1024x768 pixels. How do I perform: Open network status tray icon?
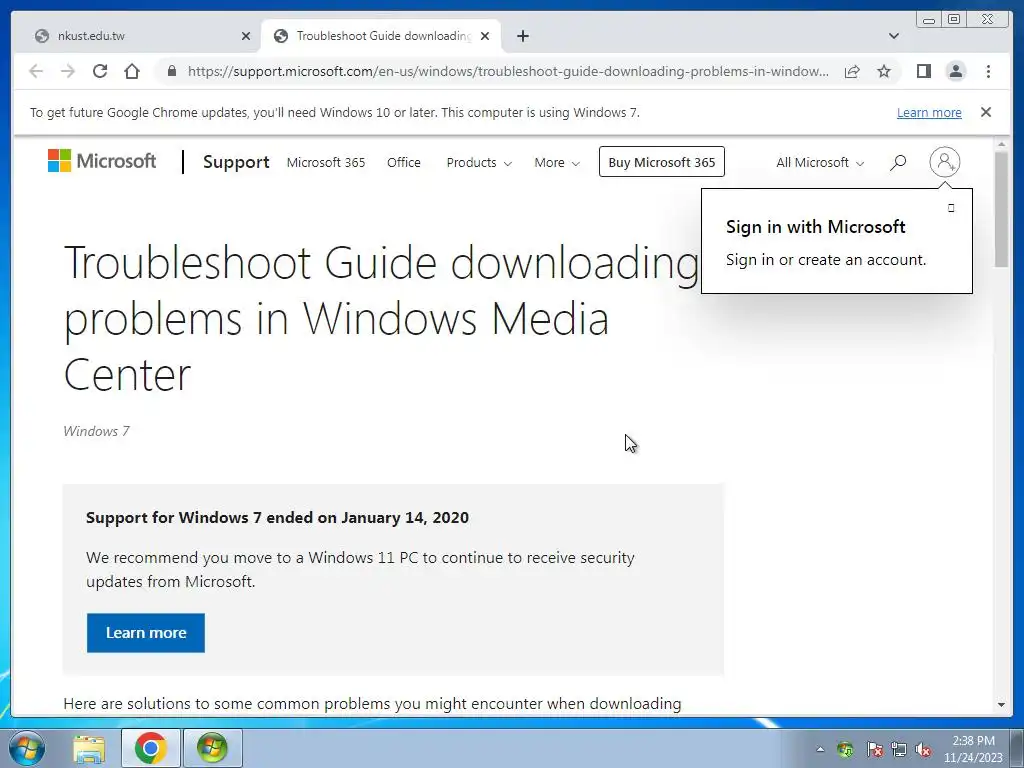pos(899,750)
